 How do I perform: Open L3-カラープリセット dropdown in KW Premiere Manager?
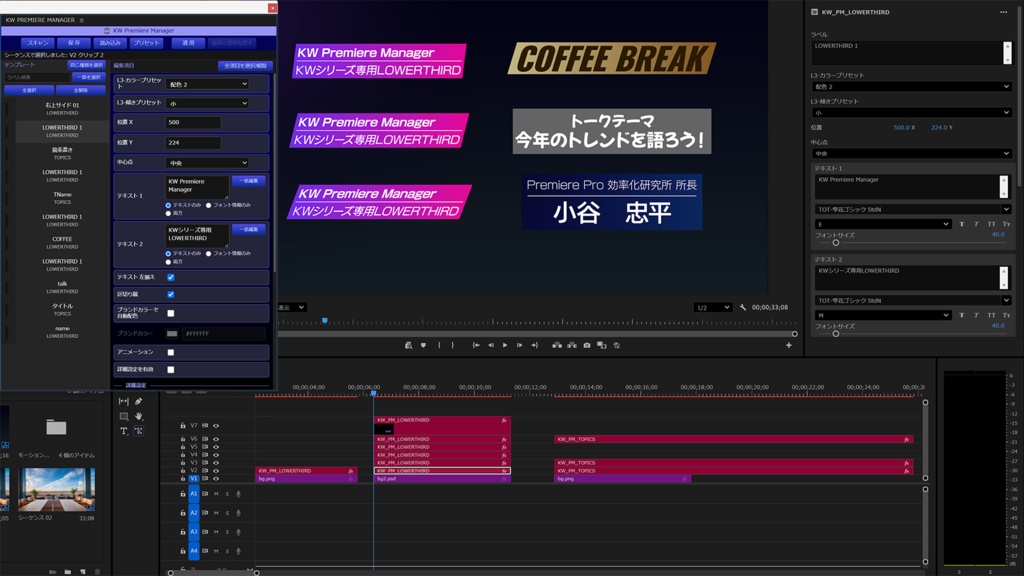pyautogui.click(x=208, y=84)
